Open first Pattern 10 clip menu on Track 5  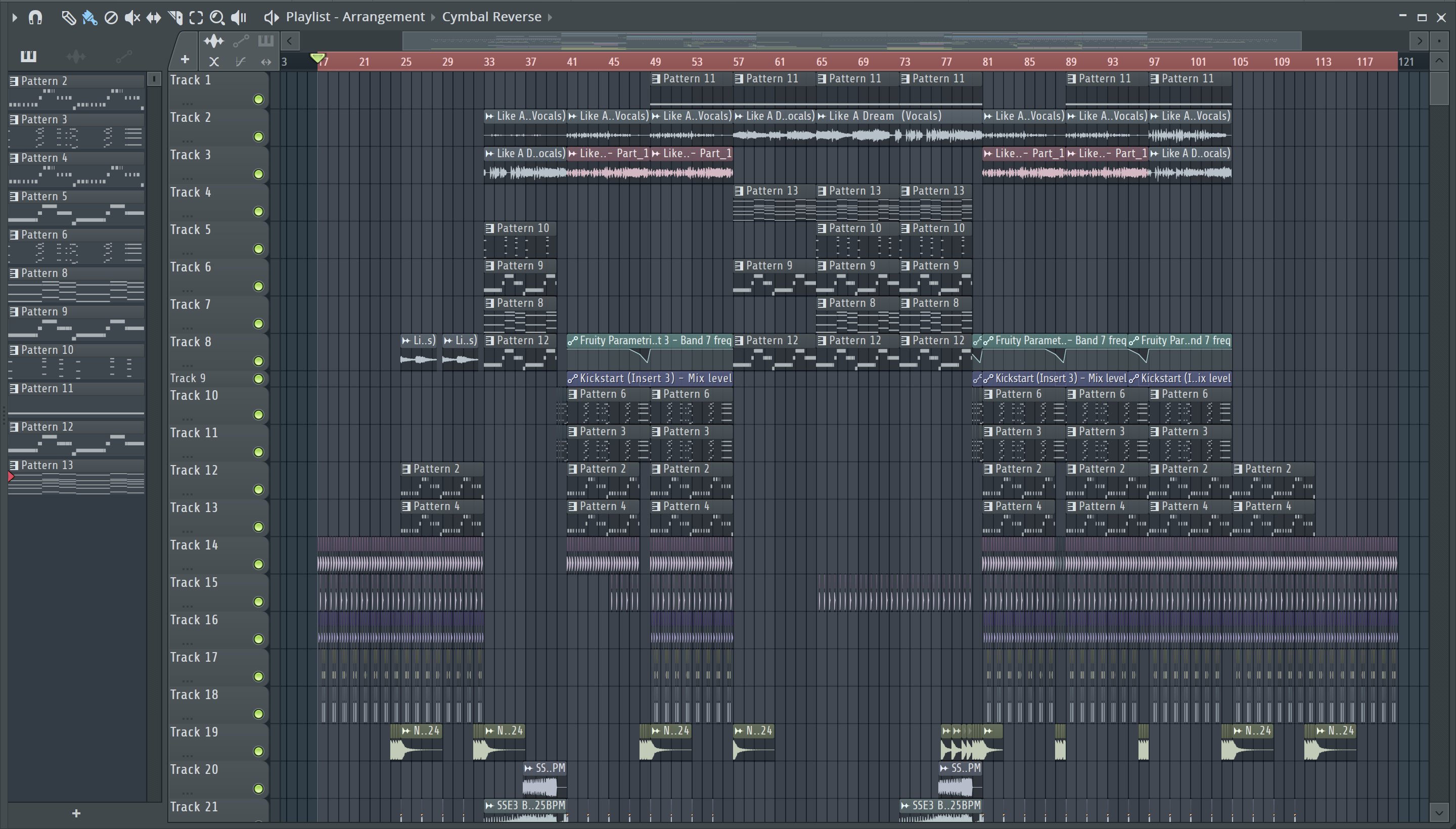click(x=490, y=228)
